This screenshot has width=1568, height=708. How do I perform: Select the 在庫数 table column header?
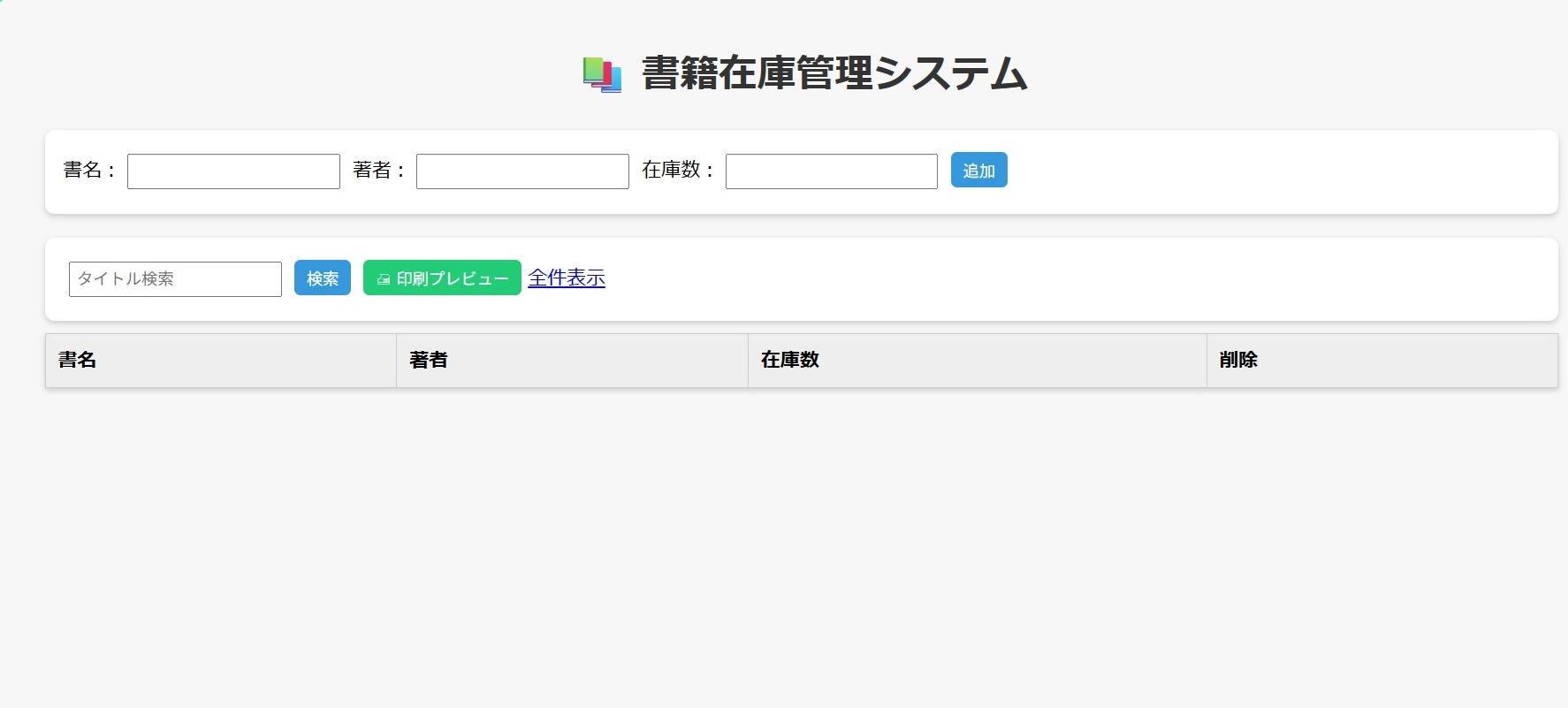tap(790, 360)
